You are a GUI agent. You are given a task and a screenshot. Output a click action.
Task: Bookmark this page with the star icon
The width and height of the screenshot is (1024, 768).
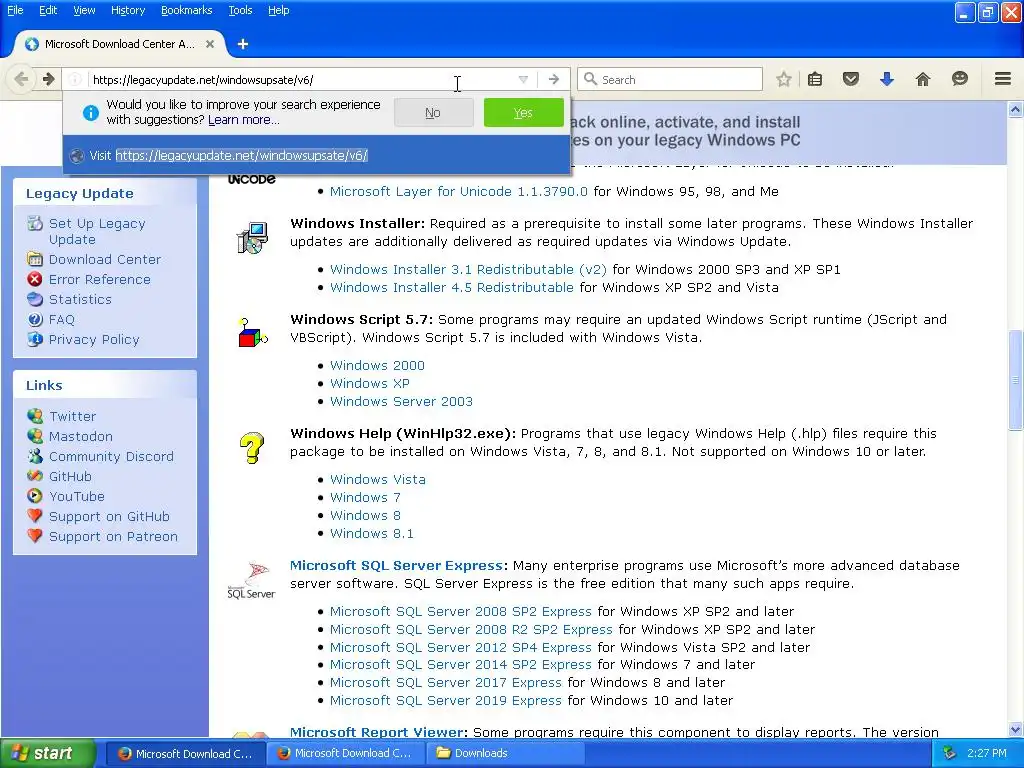tap(784, 79)
